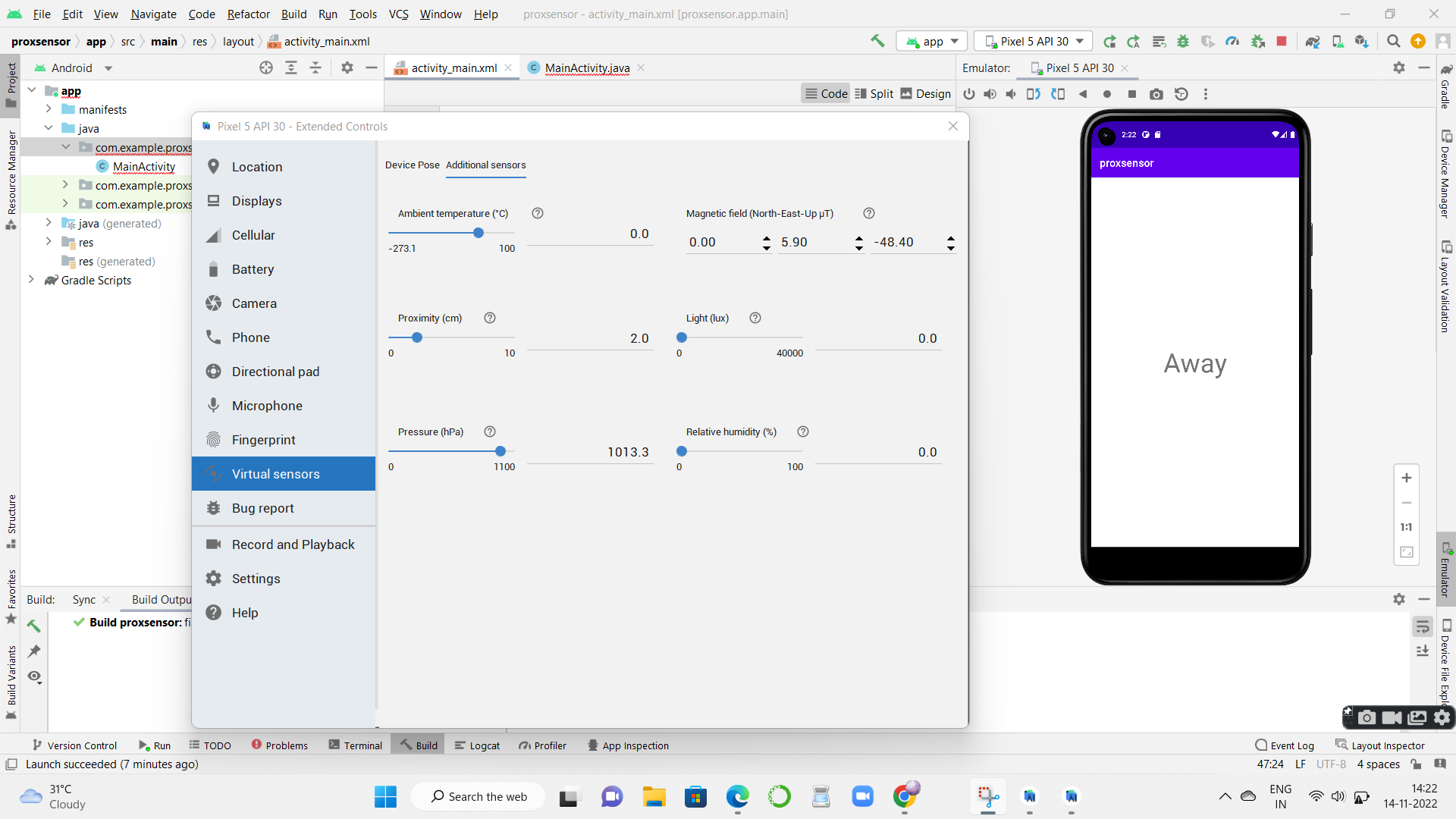The height and width of the screenshot is (819, 1456).
Task: Click the Debug app bug icon
Action: (1183, 42)
